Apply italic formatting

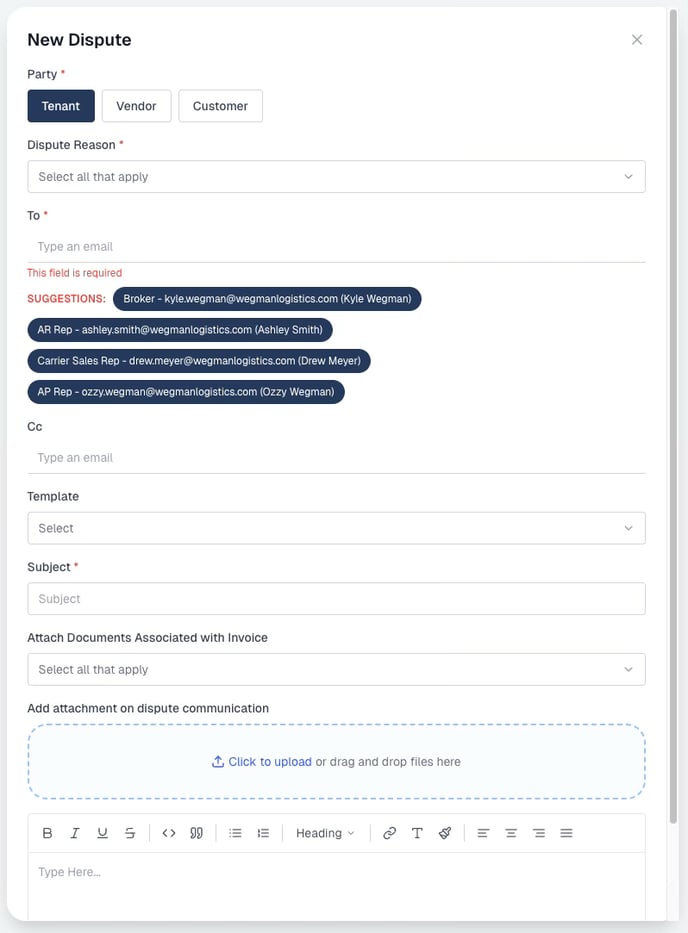75,833
